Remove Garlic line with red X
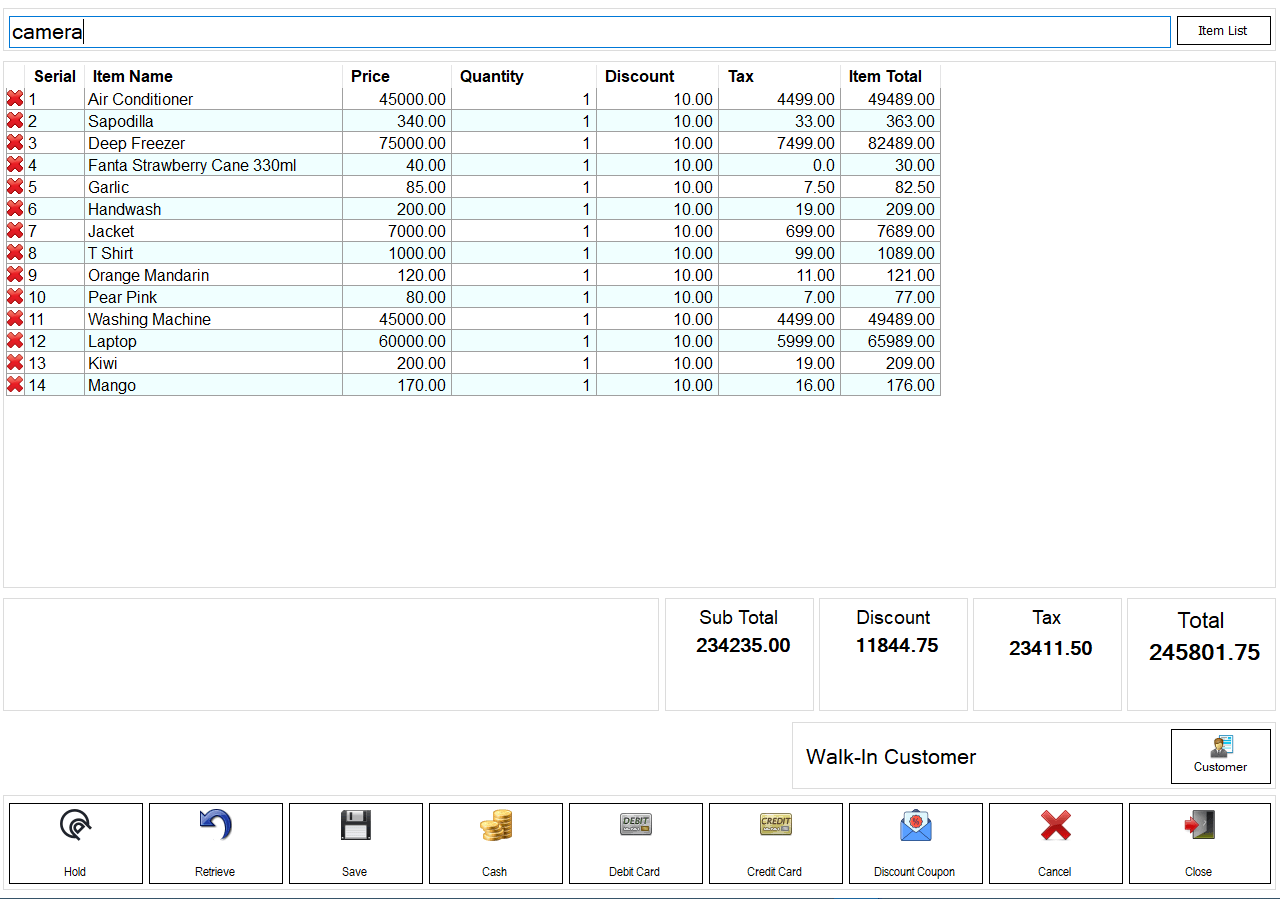This screenshot has width=1280, height=899. [x=15, y=187]
